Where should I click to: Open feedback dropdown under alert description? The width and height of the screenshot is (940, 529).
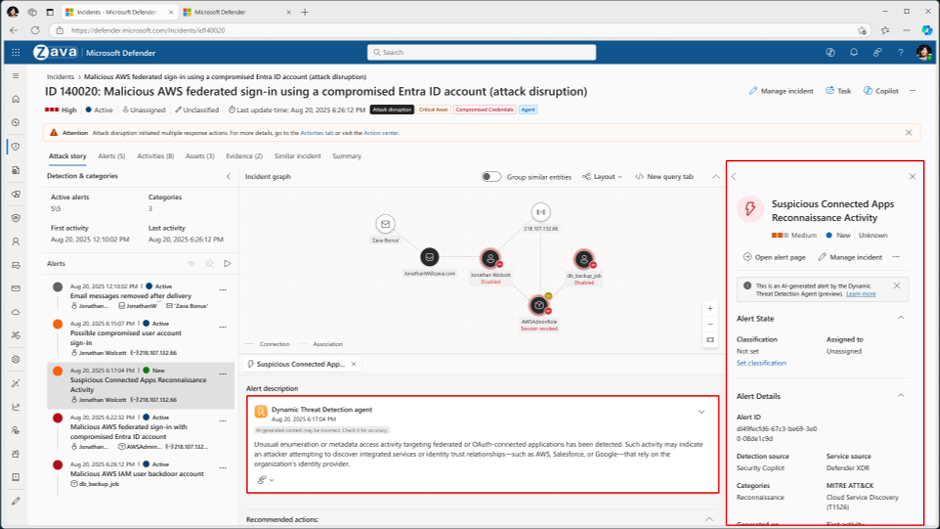266,480
